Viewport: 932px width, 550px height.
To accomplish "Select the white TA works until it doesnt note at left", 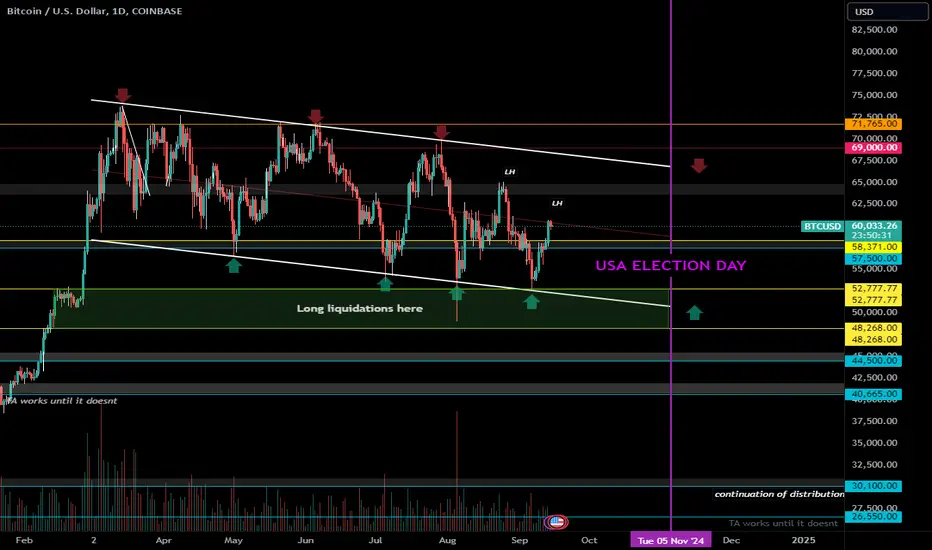I will [x=61, y=401].
